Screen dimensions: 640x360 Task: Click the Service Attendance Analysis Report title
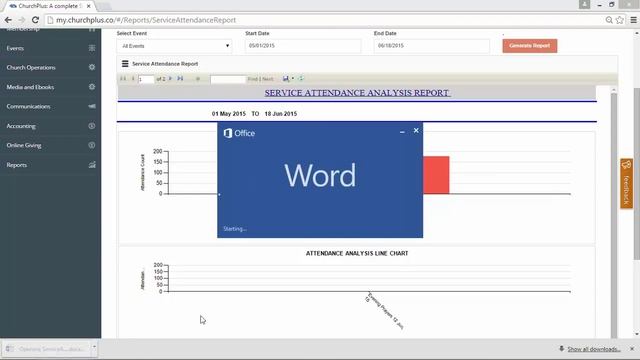(357, 93)
